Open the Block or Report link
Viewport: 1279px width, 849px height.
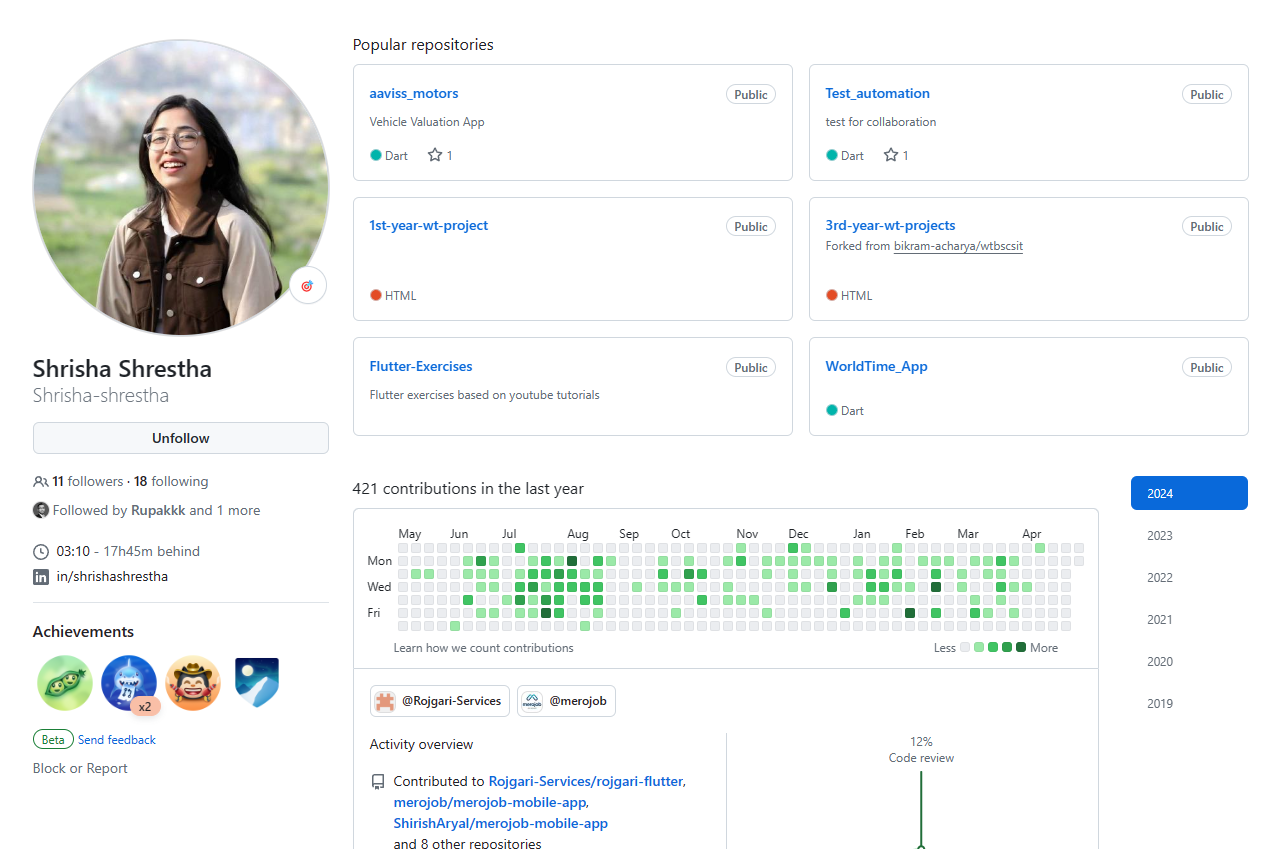(x=80, y=767)
